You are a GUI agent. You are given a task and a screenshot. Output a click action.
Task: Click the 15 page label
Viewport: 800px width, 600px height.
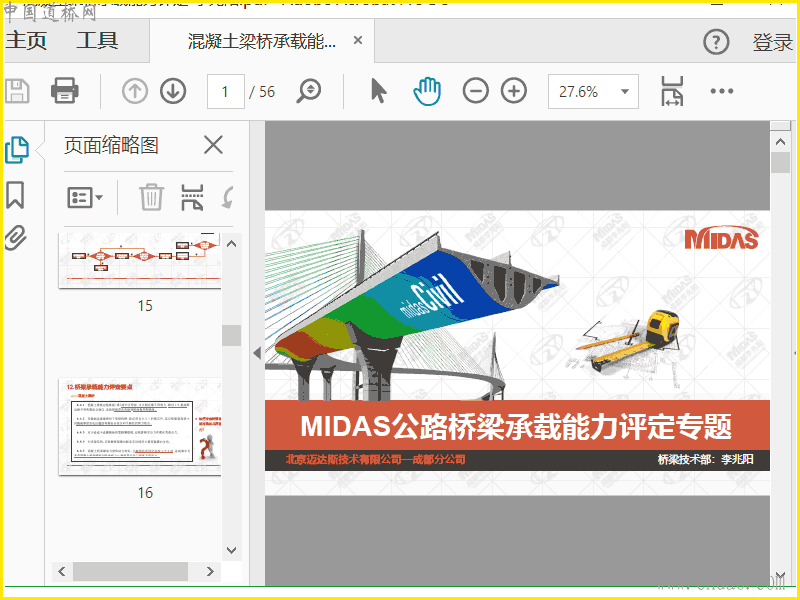[145, 306]
